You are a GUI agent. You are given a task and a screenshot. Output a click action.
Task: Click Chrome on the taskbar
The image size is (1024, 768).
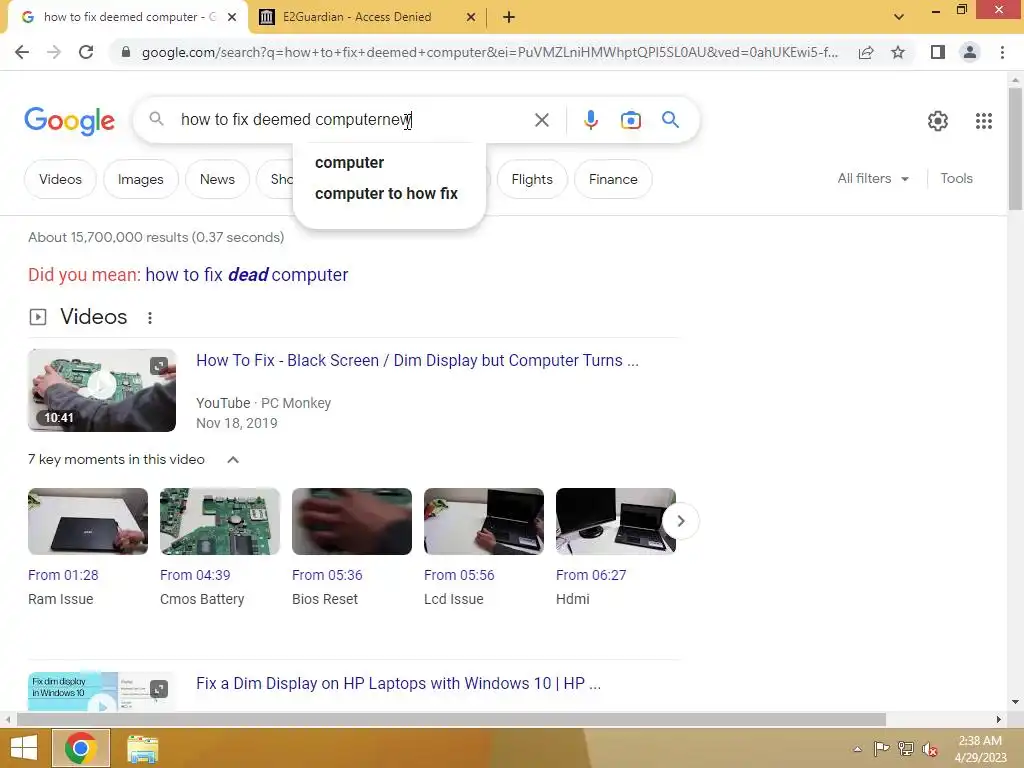point(80,748)
